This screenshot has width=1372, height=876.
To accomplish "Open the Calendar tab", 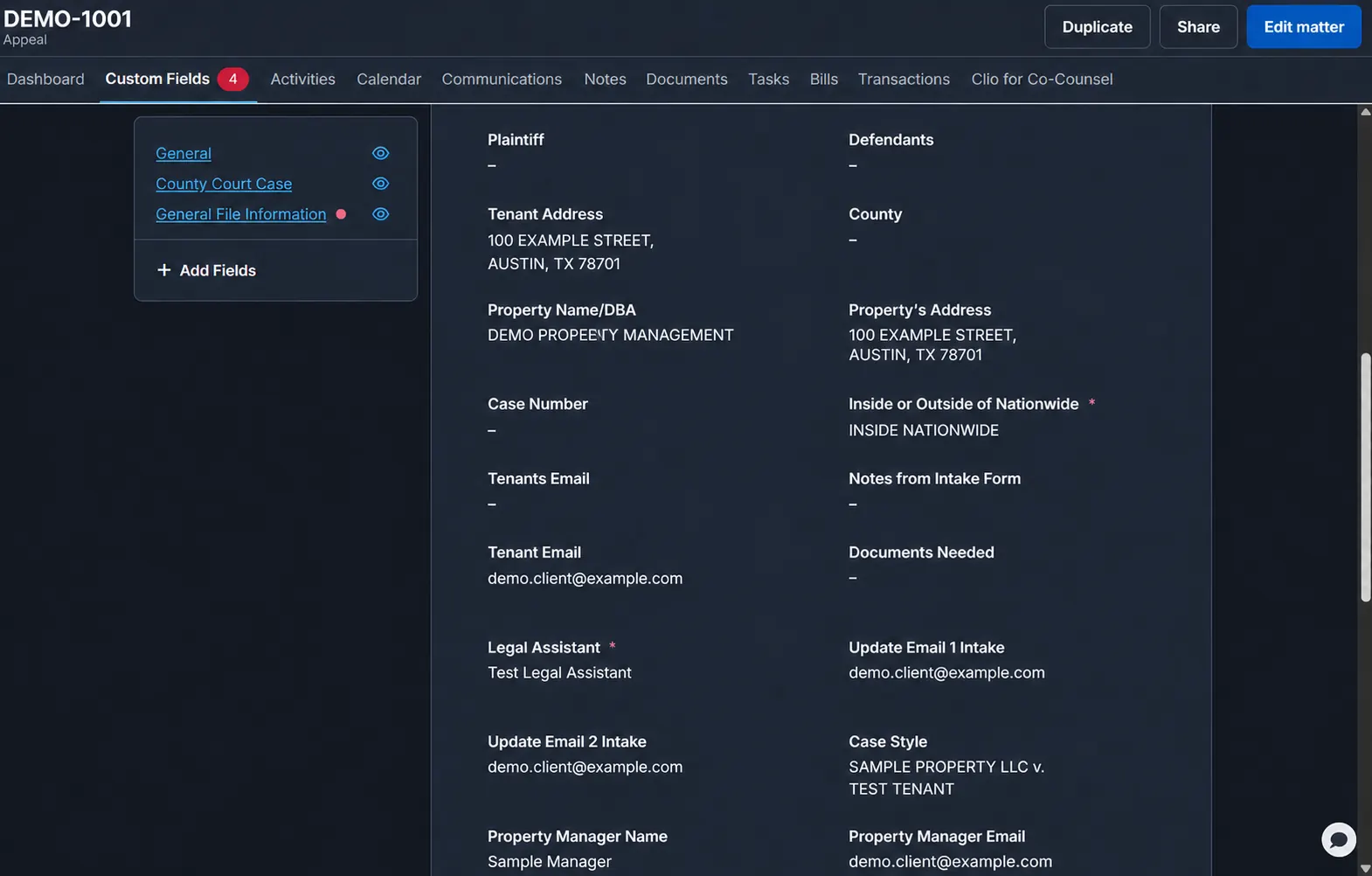I will 389,79.
